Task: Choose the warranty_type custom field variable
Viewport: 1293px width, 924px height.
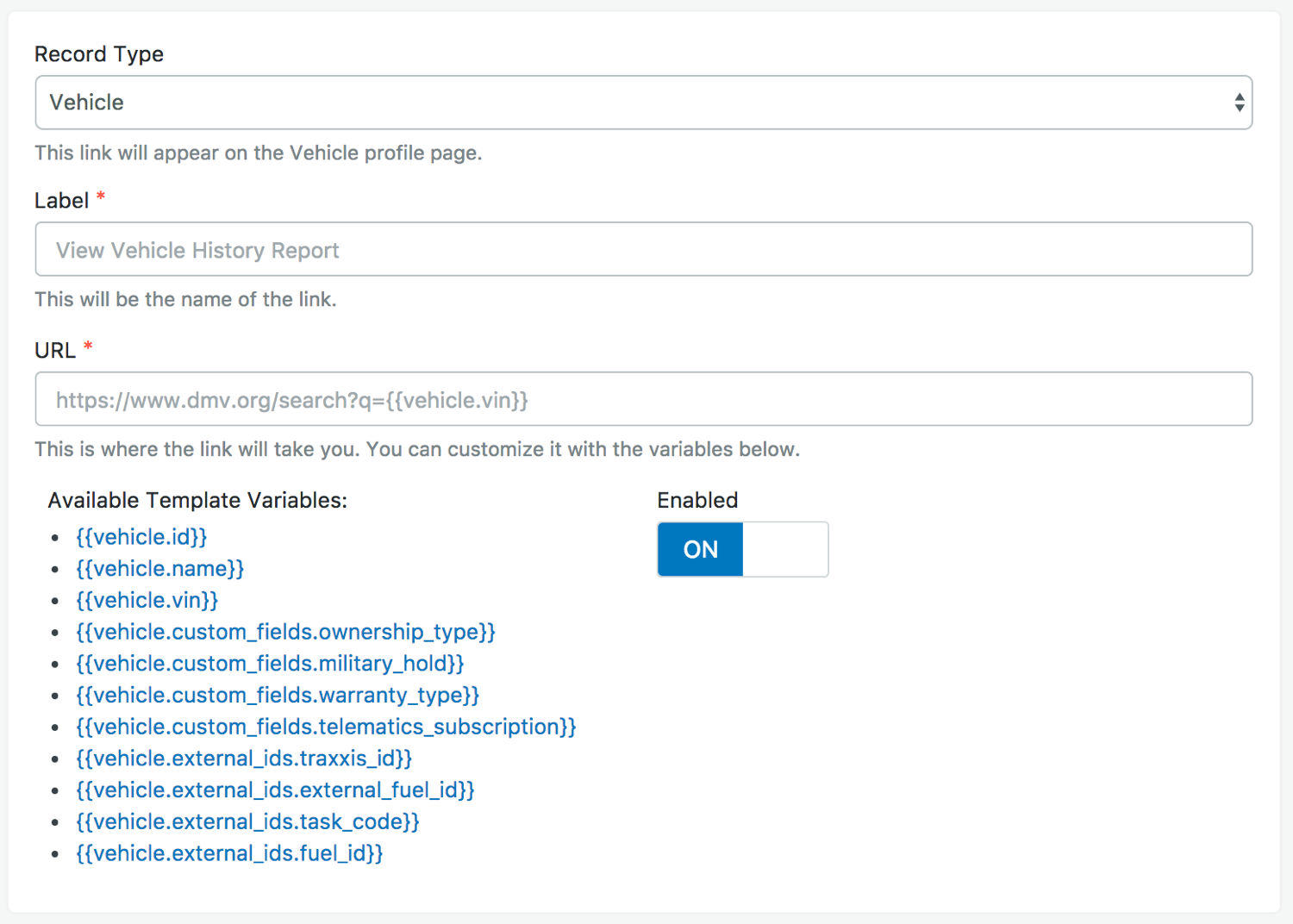Action: click(278, 696)
